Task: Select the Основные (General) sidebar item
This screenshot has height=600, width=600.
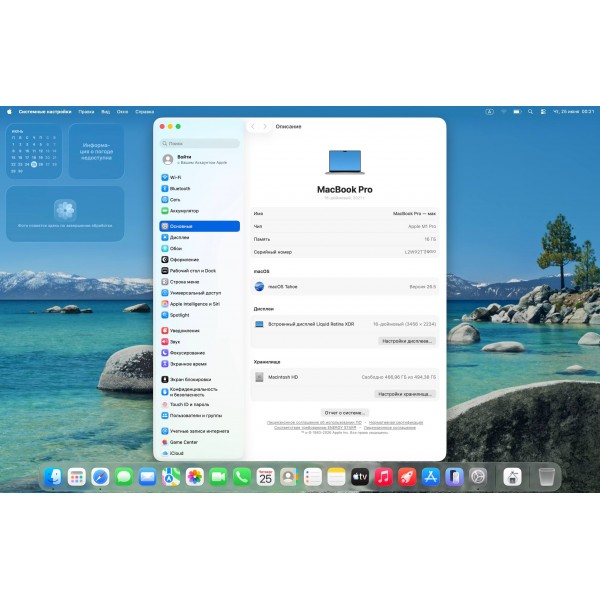Action: coord(199,226)
